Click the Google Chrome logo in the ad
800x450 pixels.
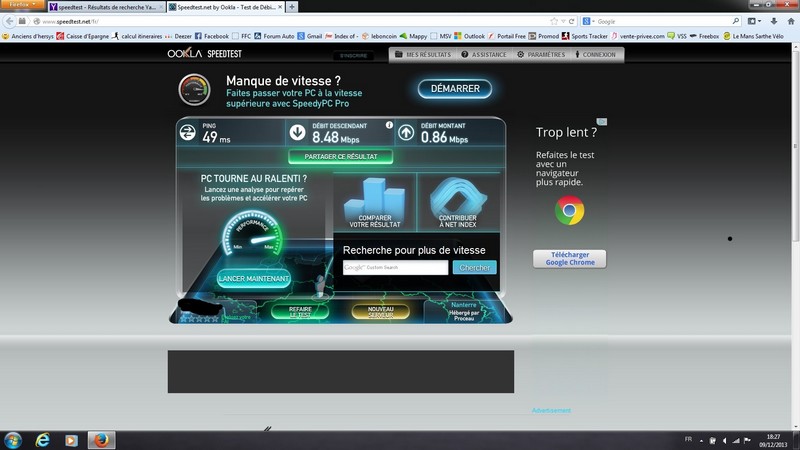(569, 210)
